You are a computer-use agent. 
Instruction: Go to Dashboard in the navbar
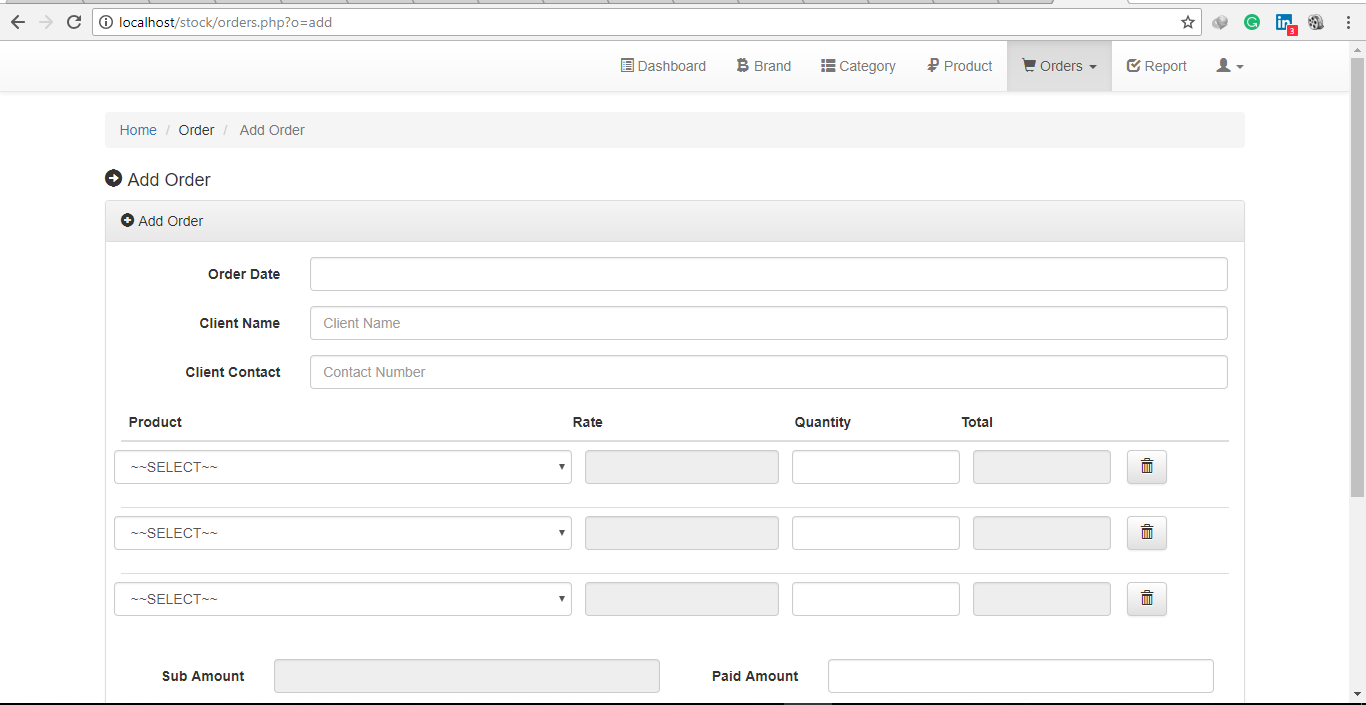663,66
